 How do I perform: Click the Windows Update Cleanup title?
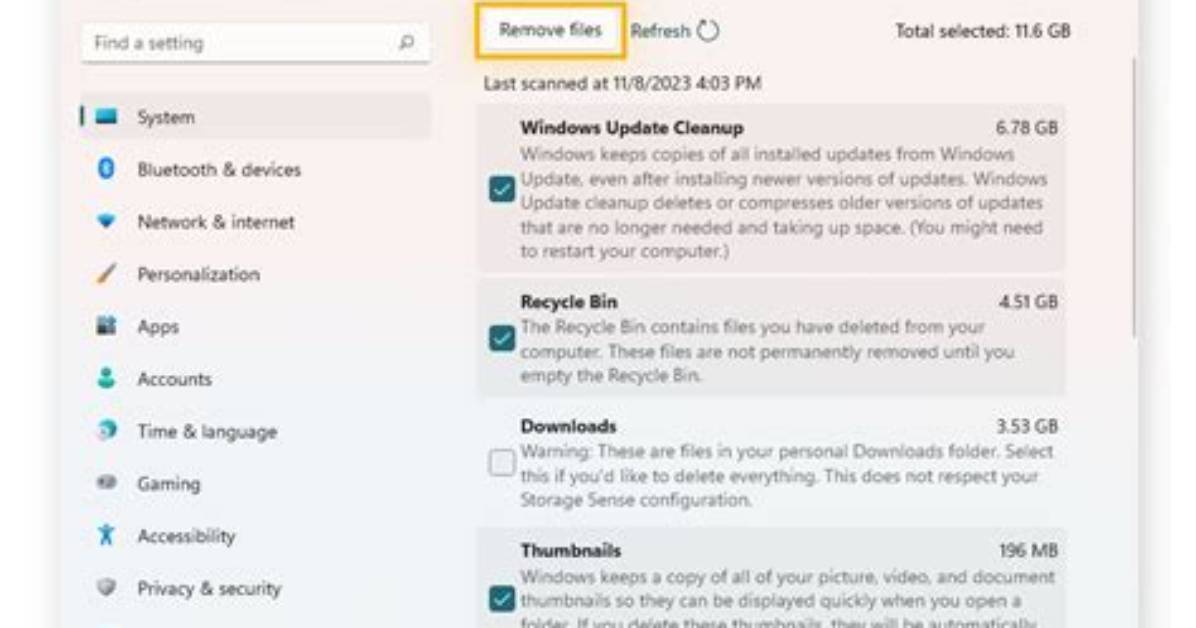pyautogui.click(x=632, y=127)
